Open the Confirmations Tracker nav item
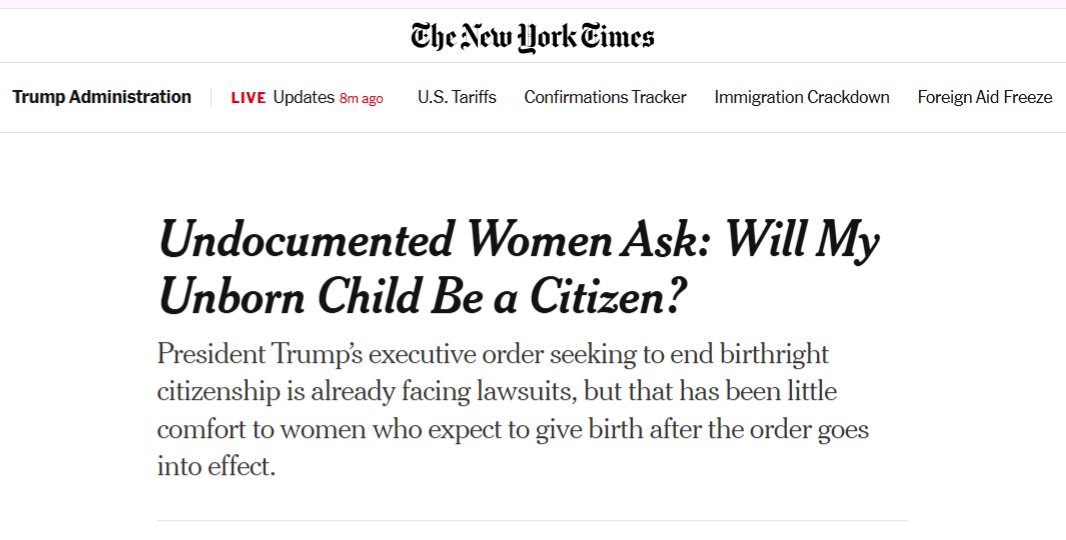Viewport: 1066px width, 540px height. (x=605, y=97)
